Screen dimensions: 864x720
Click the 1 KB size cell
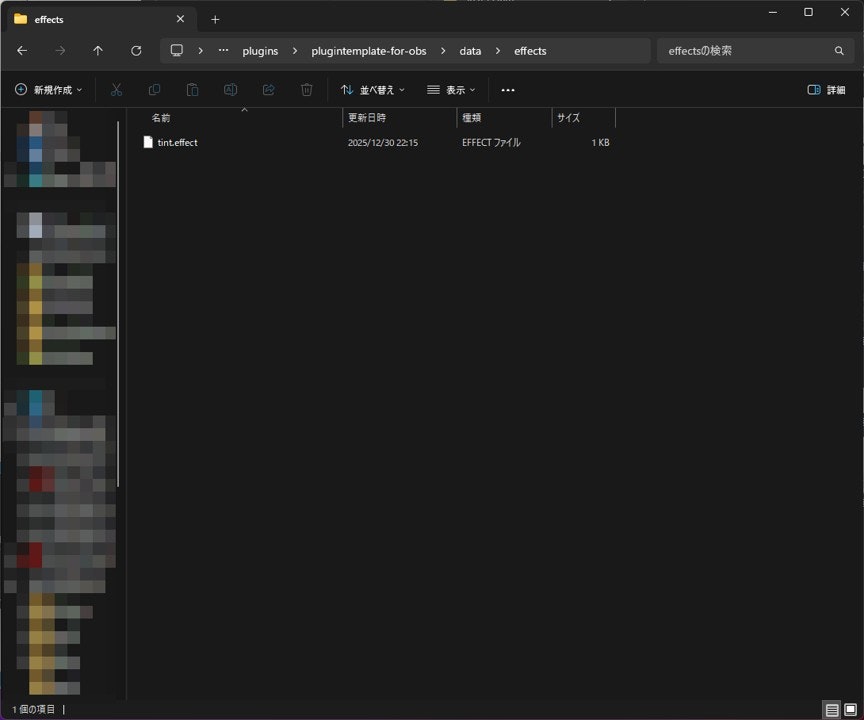601,143
